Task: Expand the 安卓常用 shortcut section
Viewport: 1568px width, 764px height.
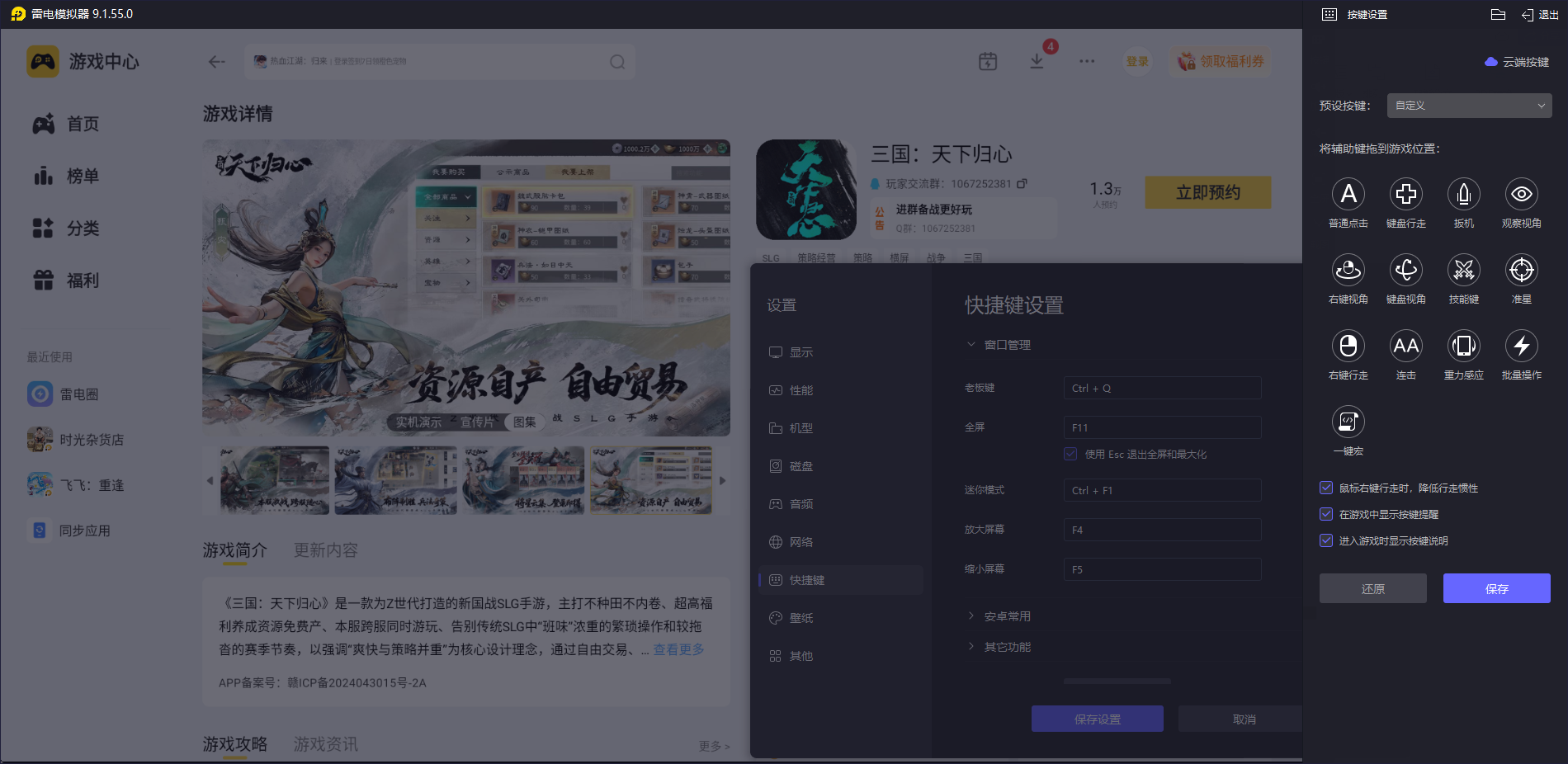Action: pyautogui.click(x=1006, y=616)
